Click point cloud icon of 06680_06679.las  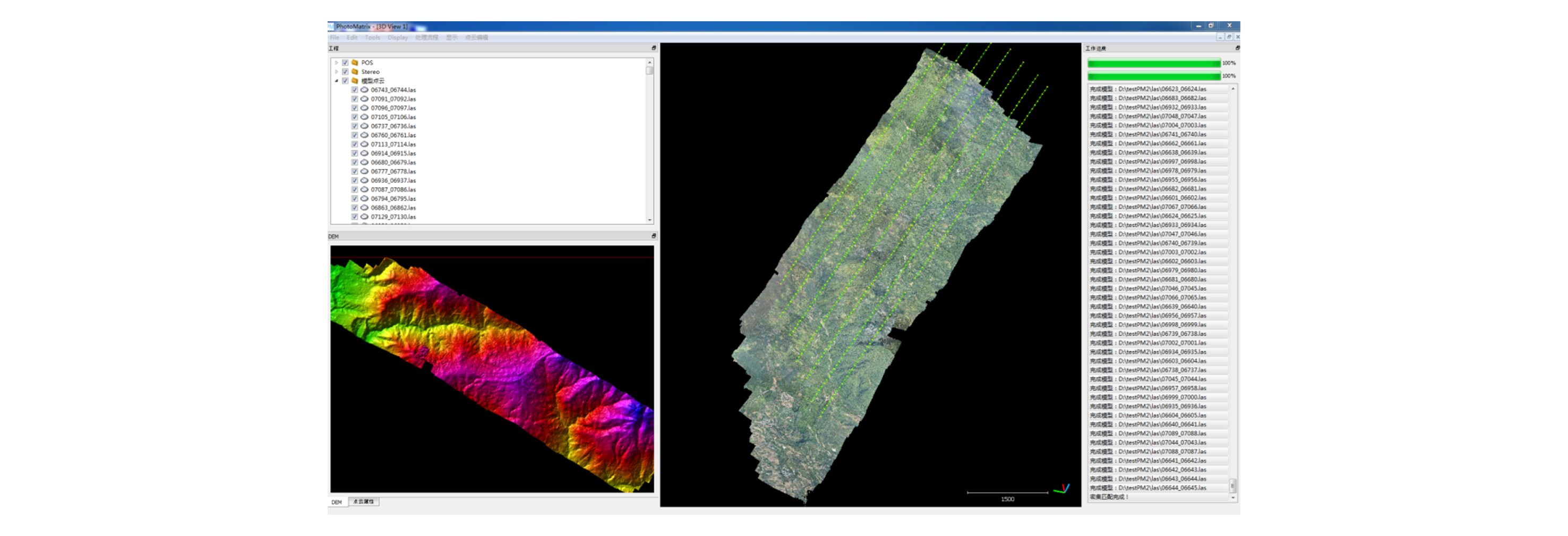364,162
